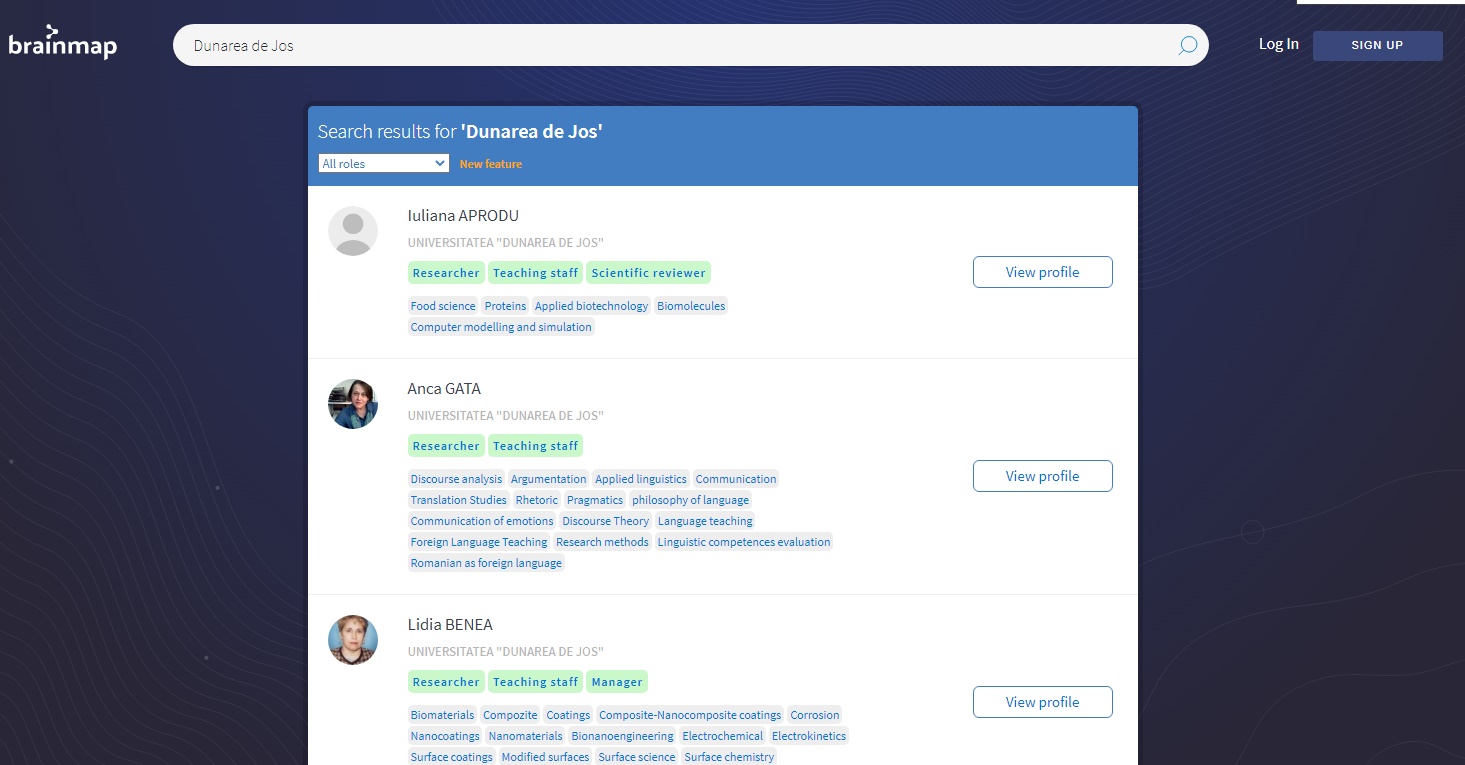This screenshot has width=1465, height=765.
Task: Select the Corrosion tag
Action: pos(815,715)
